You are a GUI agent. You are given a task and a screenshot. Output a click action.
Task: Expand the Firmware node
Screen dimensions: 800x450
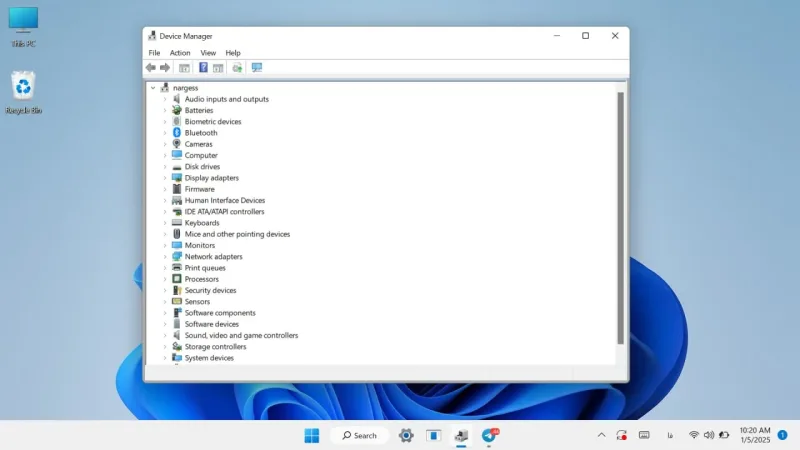[165, 189]
